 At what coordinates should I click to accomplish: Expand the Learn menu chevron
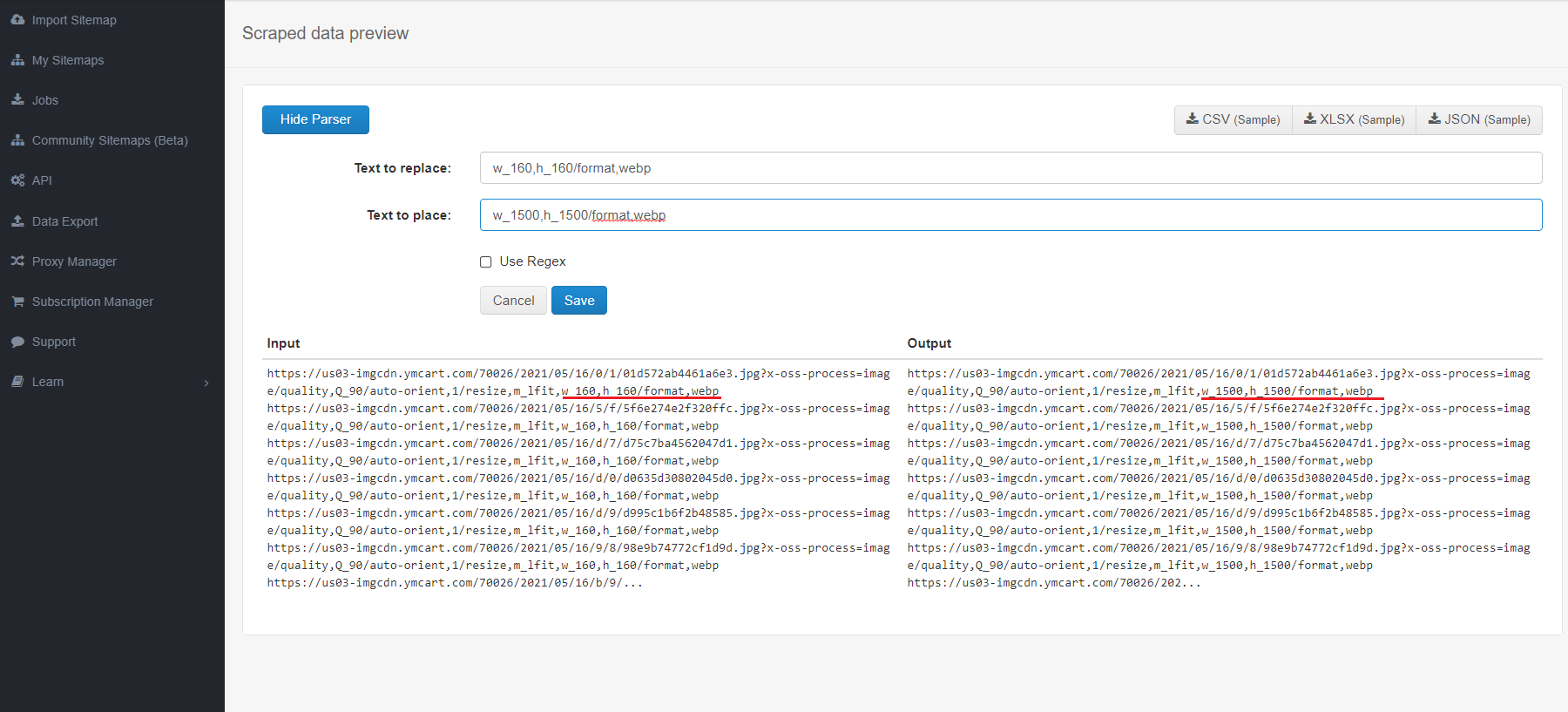(206, 383)
